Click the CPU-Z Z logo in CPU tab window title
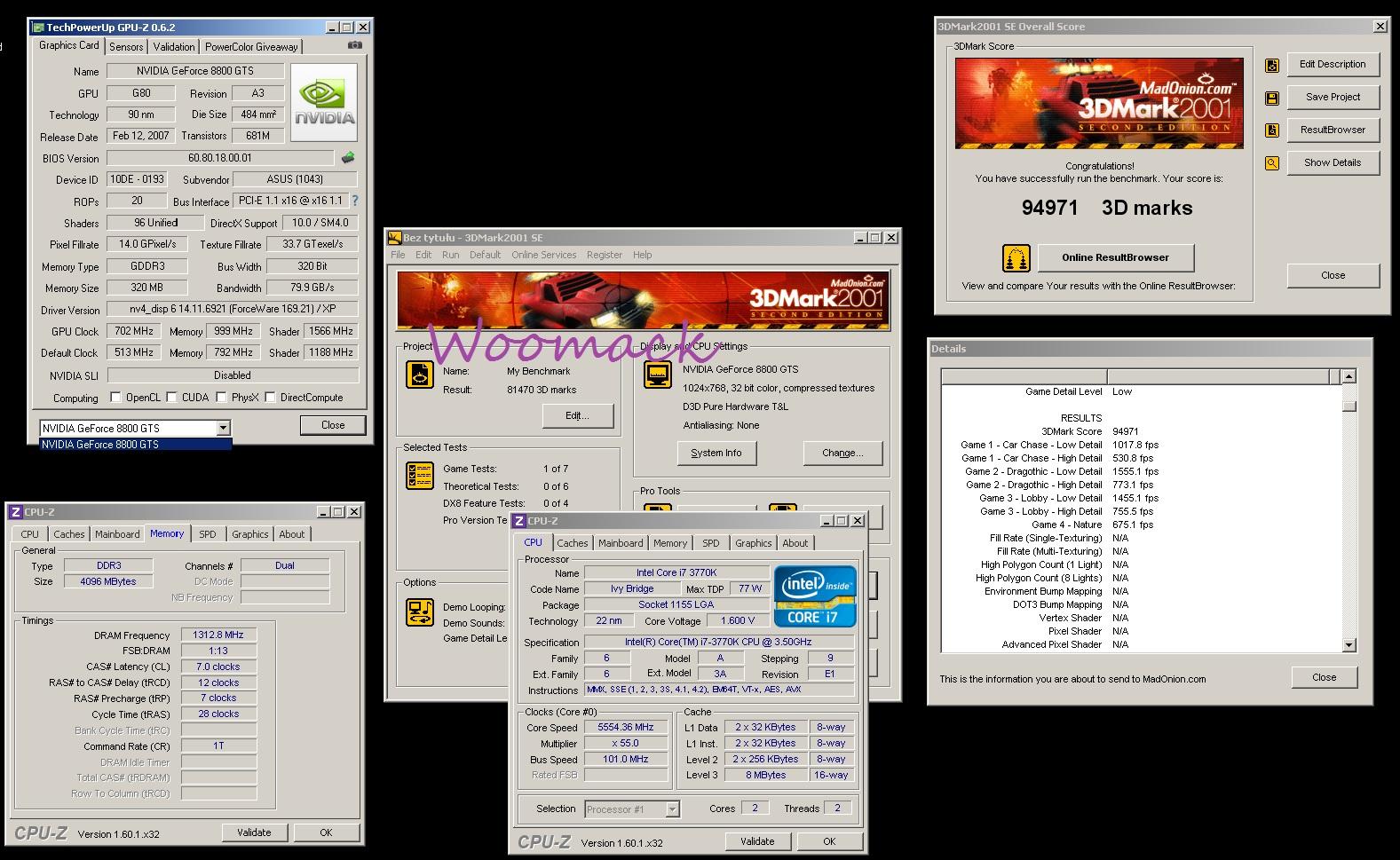Screen dimensions: 1400x860 pyautogui.click(x=519, y=521)
